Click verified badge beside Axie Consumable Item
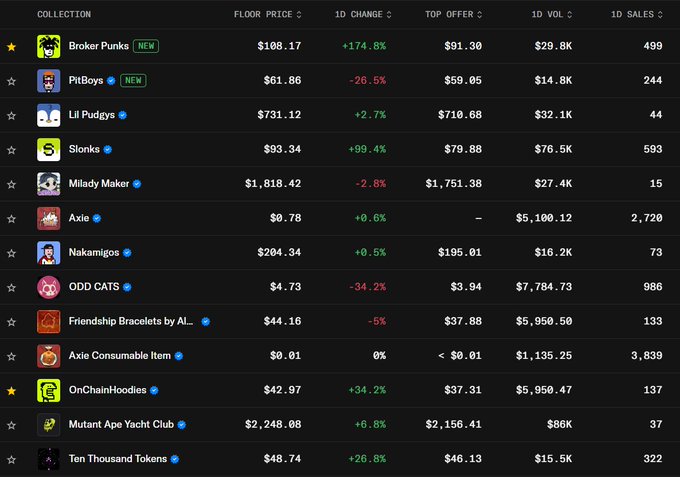 179,356
